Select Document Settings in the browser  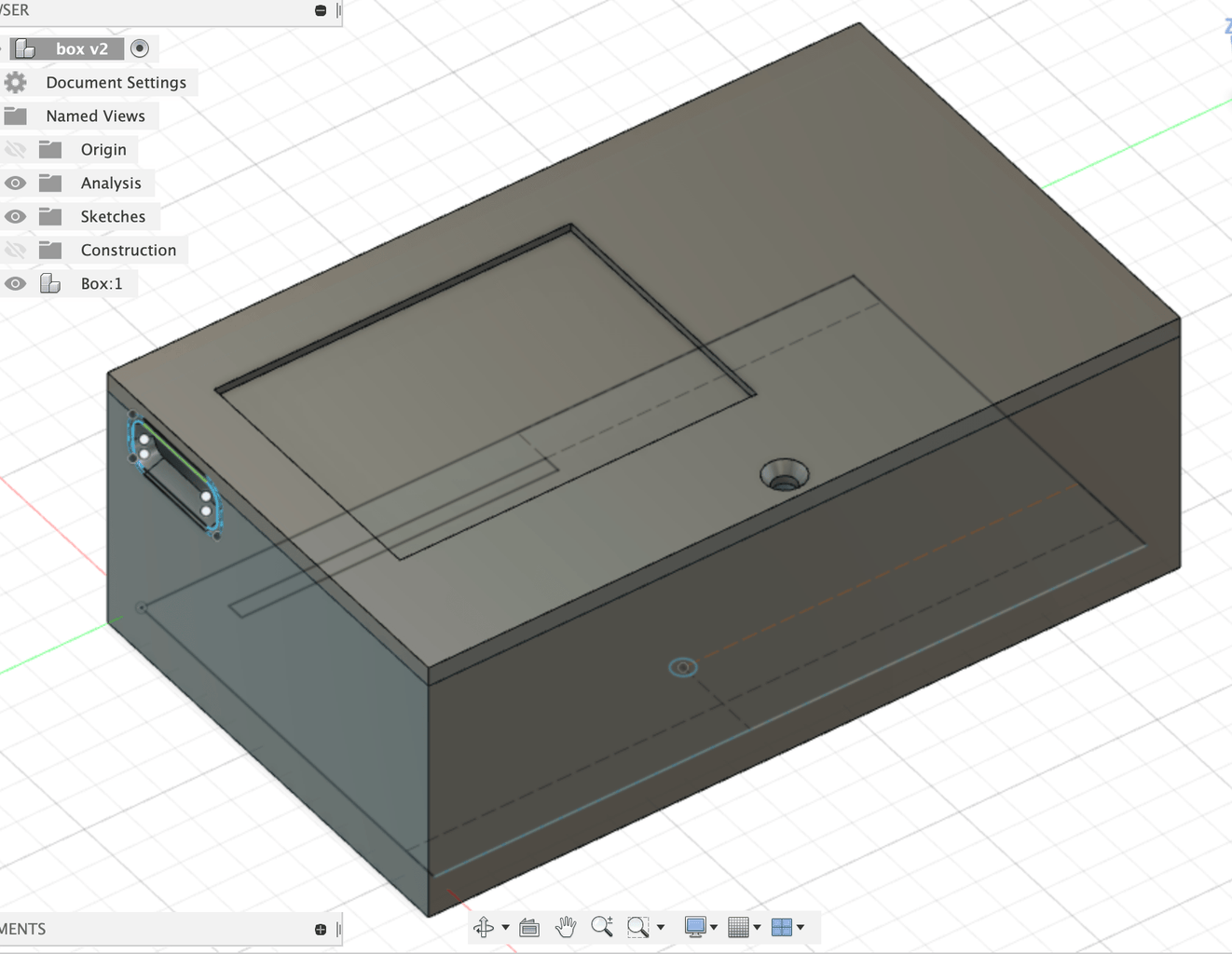pos(116,83)
